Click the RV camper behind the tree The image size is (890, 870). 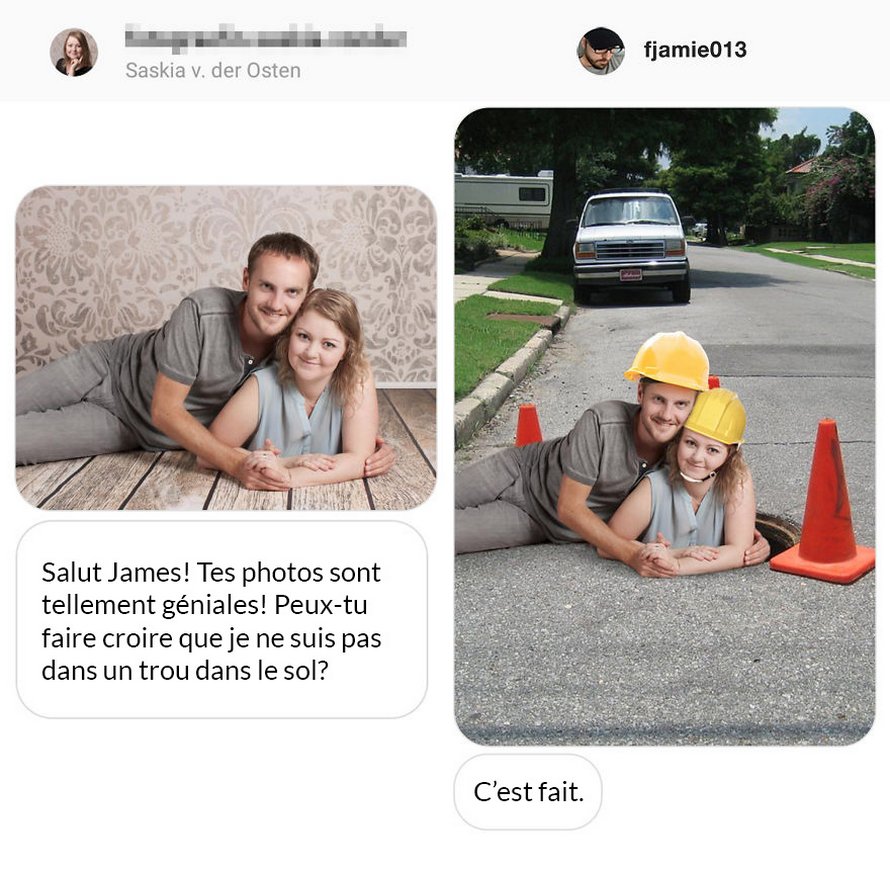pyautogui.click(x=504, y=198)
